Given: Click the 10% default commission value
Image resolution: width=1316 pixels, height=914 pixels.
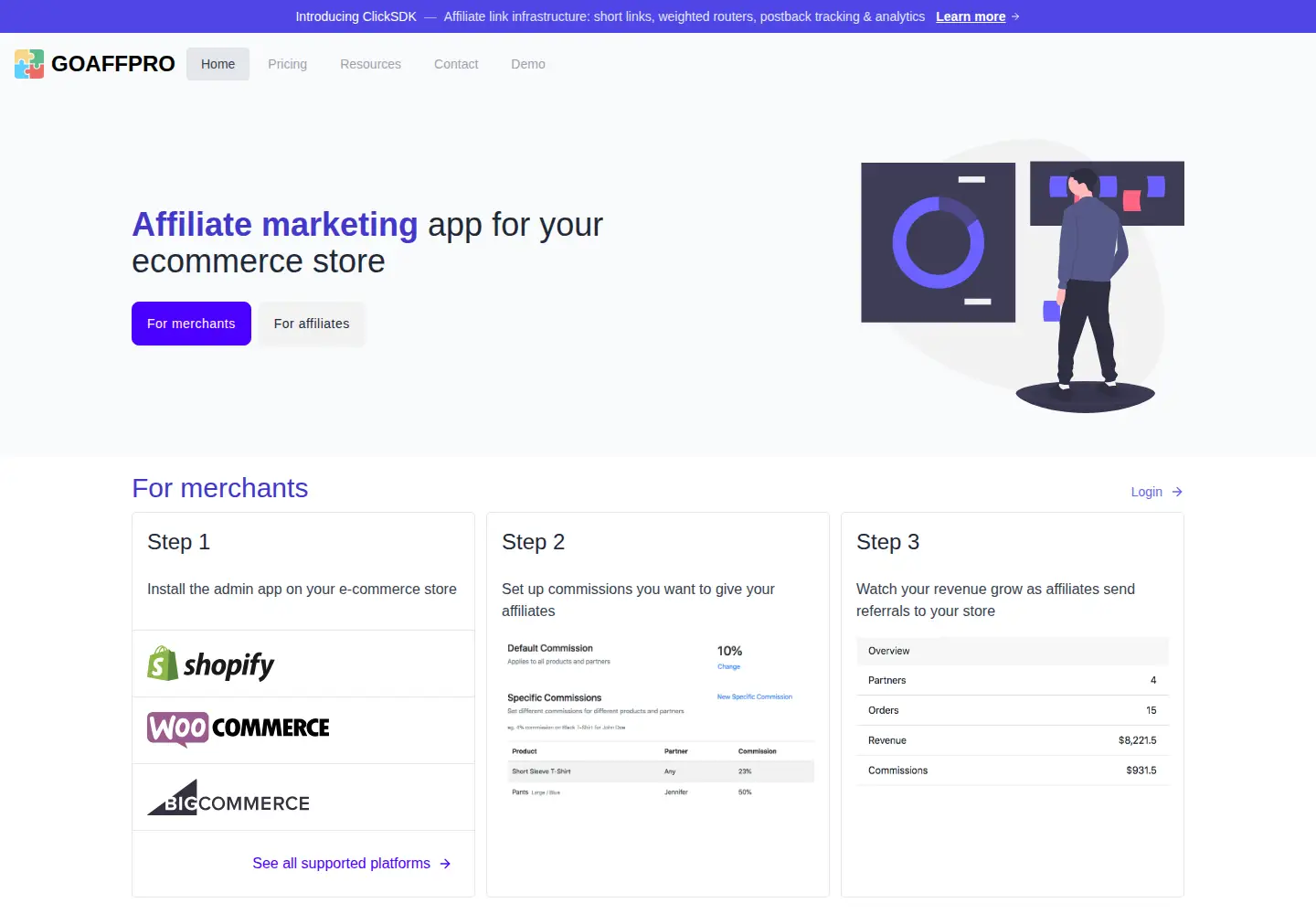Looking at the screenshot, I should pos(729,651).
